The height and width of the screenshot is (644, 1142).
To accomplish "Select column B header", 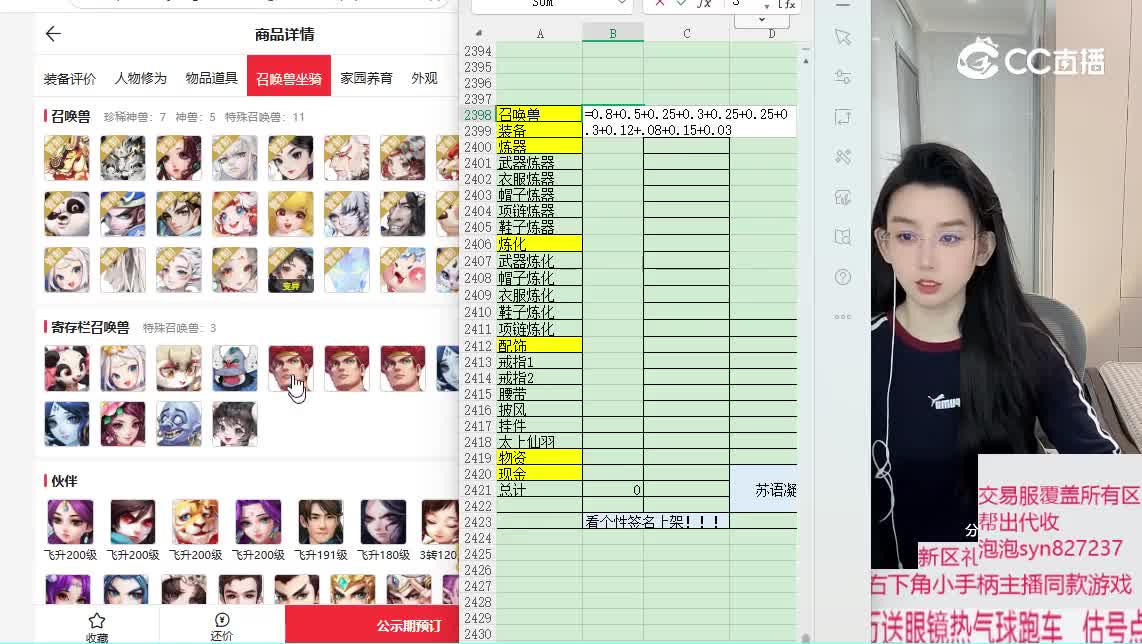I will (613, 34).
